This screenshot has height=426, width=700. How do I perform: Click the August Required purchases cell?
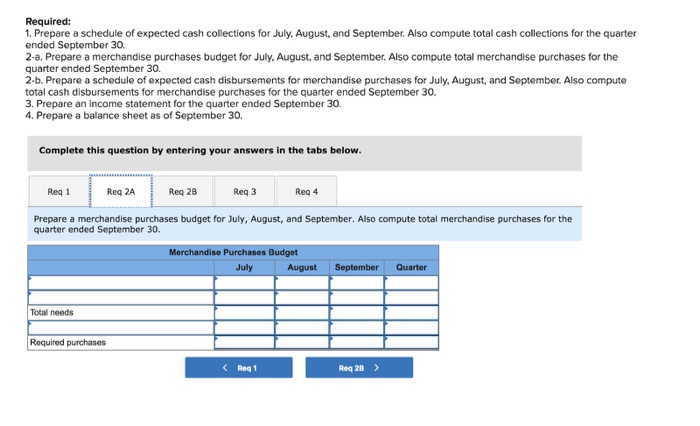(302, 342)
